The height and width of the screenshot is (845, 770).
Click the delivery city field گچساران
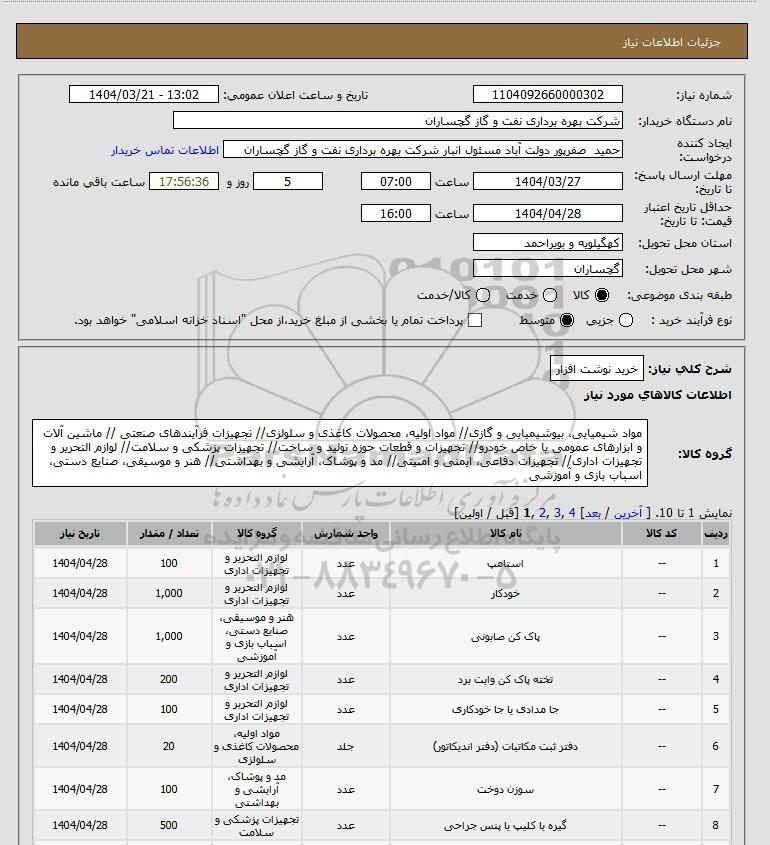coord(547,268)
